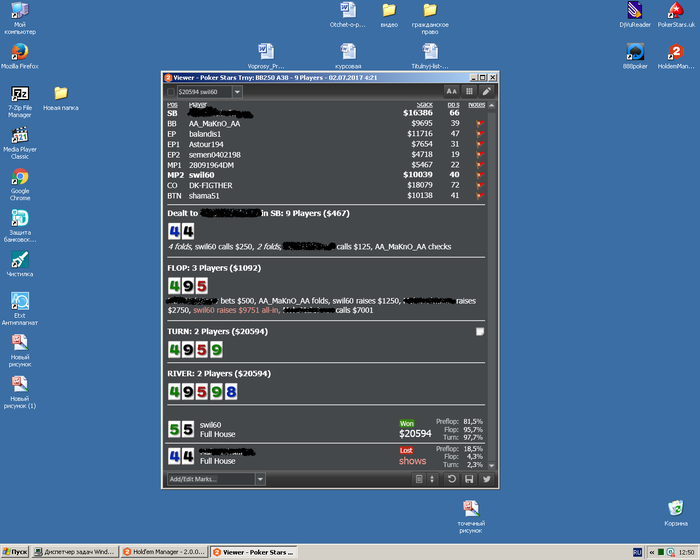
Task: Open the Etxt Антиплагиат desktop icon
Action: coord(20,309)
